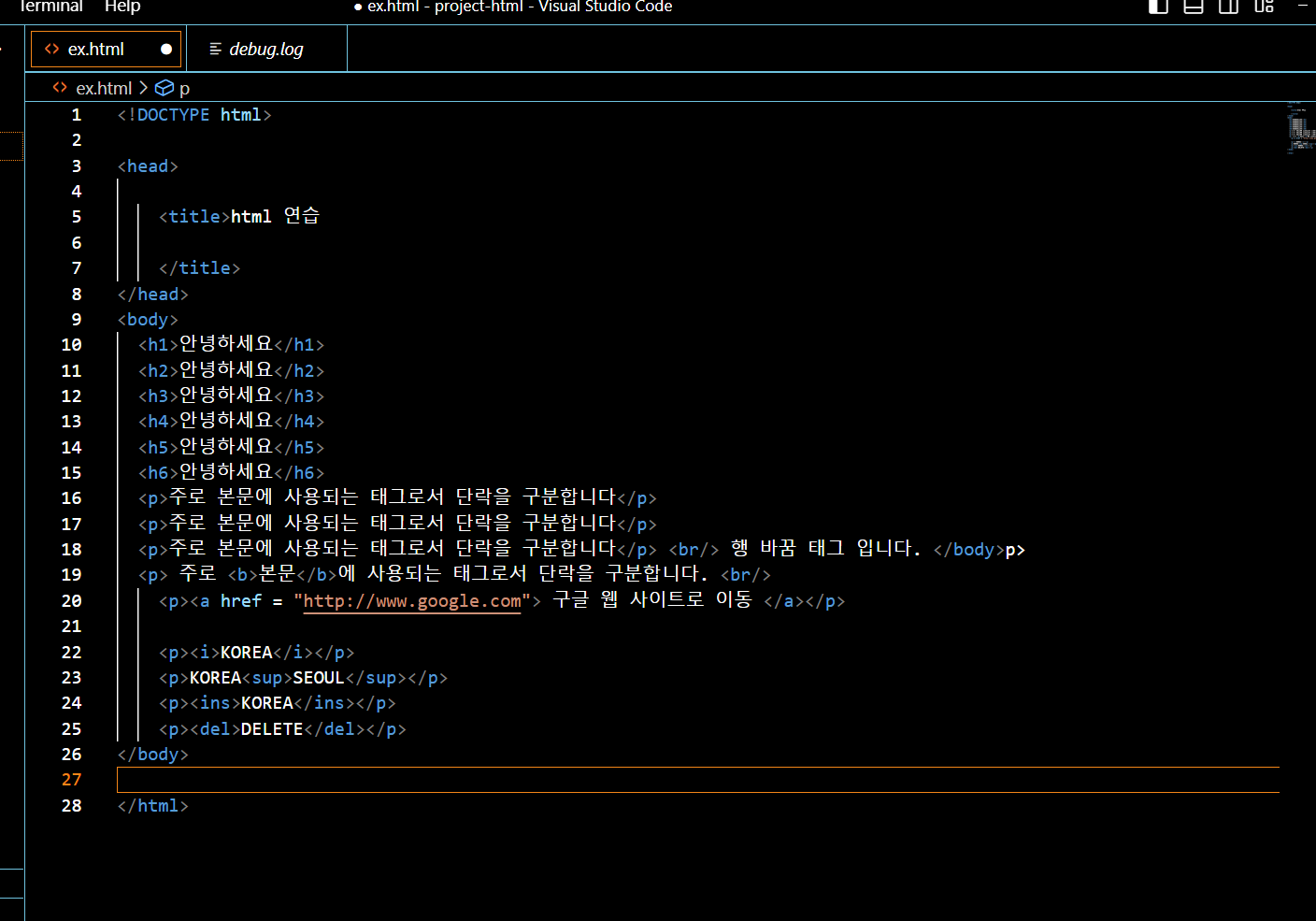Click line number 27 in the gutter
Screen dimensions: 1316x921
72,780
